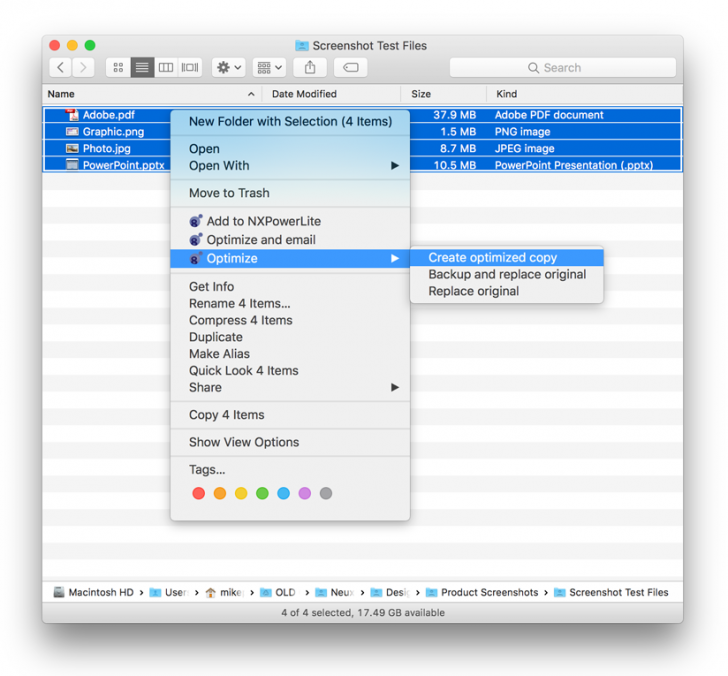This screenshot has width=728, height=676.
Task: Choose Show View Options
Action: pos(290,442)
